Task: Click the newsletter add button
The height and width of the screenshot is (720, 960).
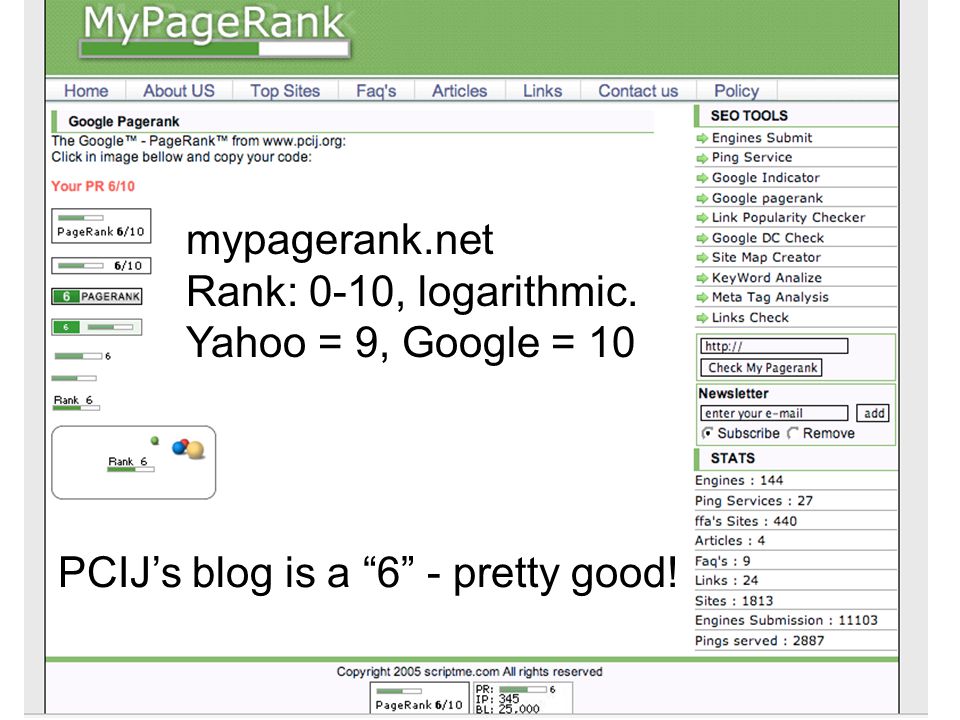Action: (873, 413)
